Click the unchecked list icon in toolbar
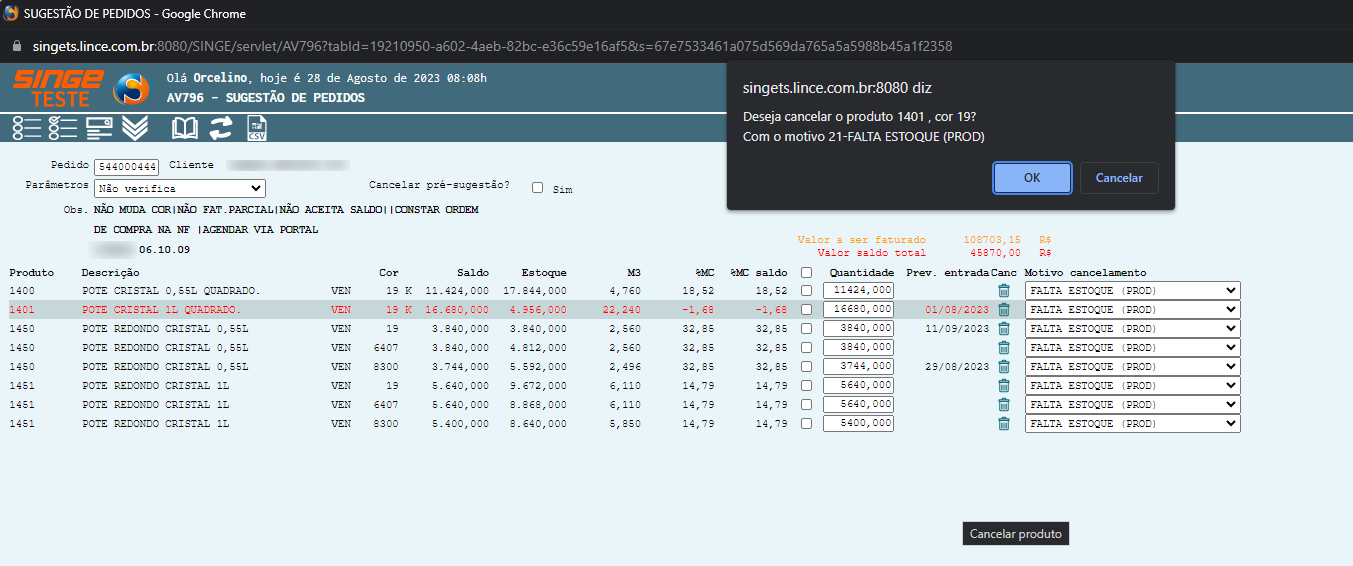1353x566 pixels. click(26, 128)
